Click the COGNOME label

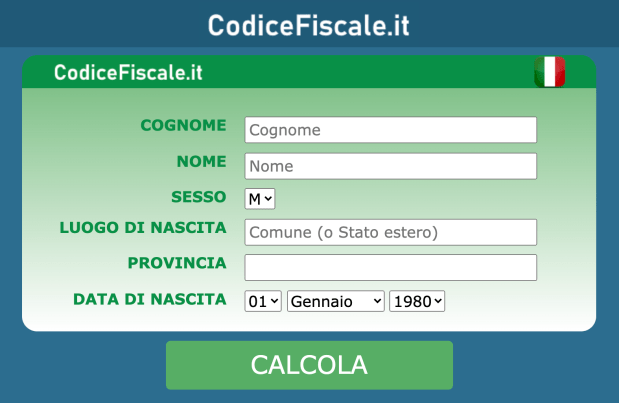click(184, 126)
